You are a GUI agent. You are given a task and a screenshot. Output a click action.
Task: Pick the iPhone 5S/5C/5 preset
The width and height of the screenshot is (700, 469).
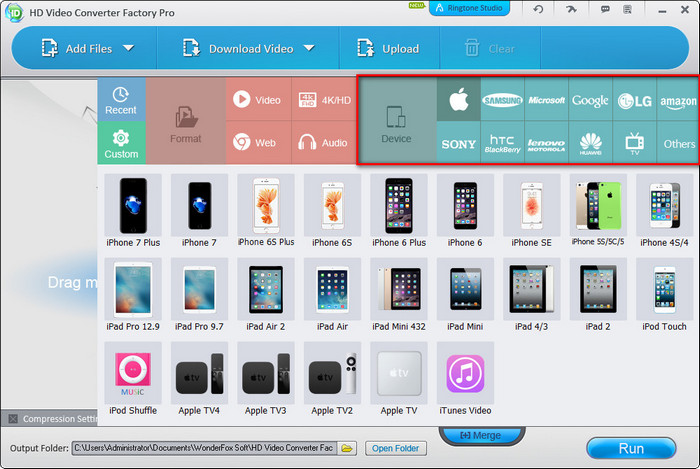tap(598, 212)
